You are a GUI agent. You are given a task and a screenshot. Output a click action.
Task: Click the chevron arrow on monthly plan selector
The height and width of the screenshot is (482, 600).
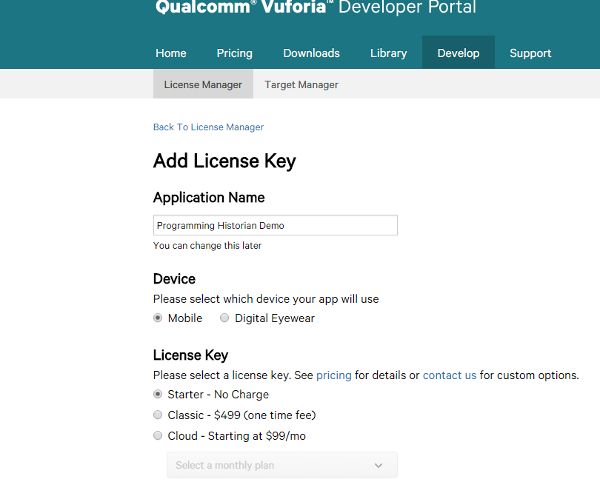378,465
